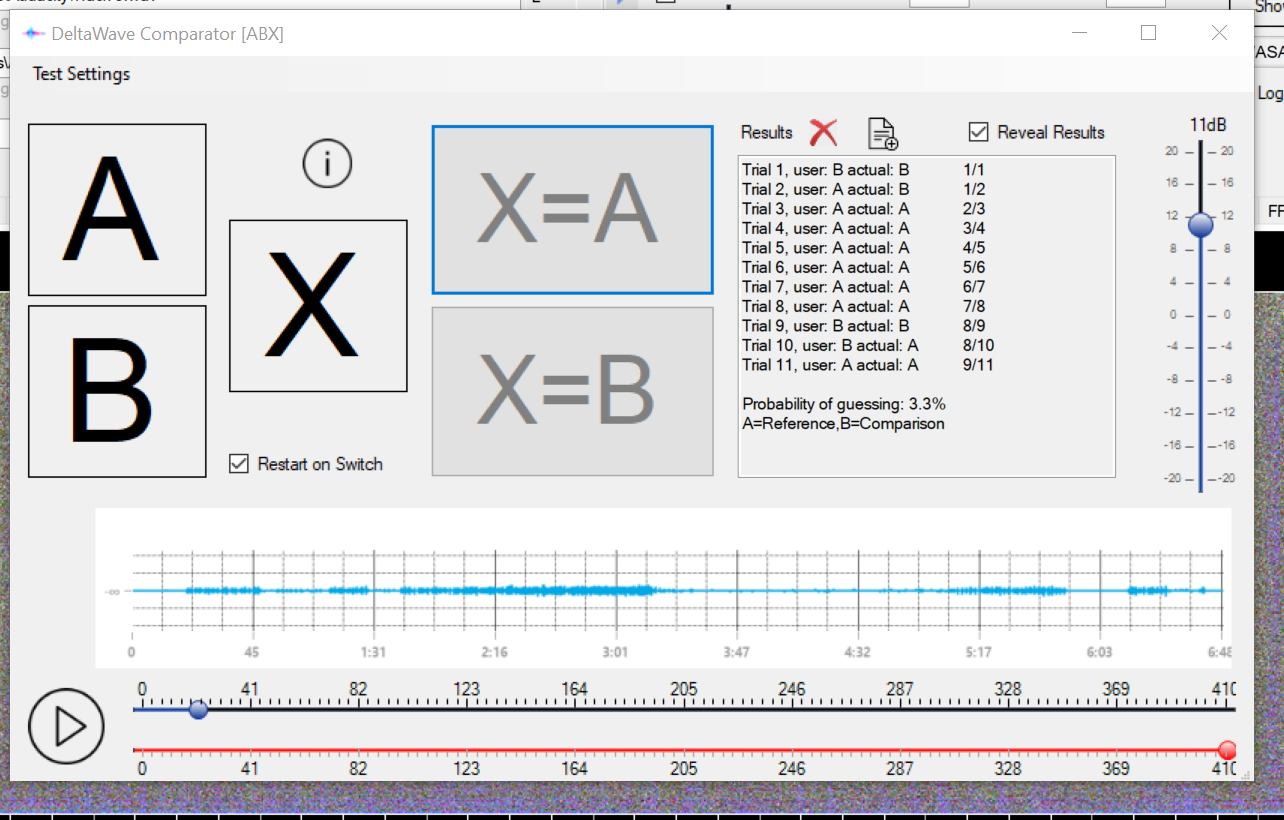Image resolution: width=1284 pixels, height=820 pixels.
Task: Click the Probability of guessing text line
Action: pyautogui.click(x=844, y=404)
